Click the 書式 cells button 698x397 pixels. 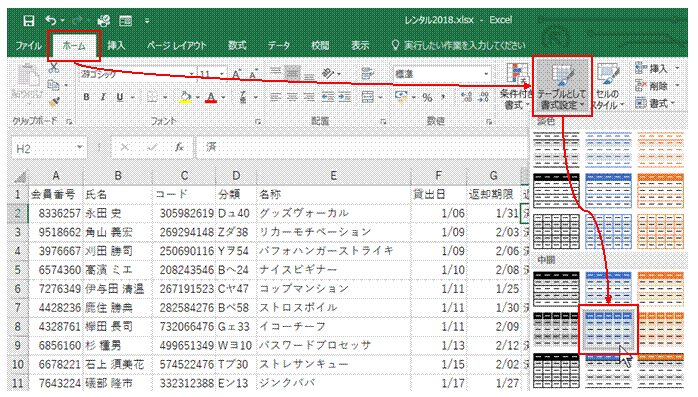pos(655,103)
